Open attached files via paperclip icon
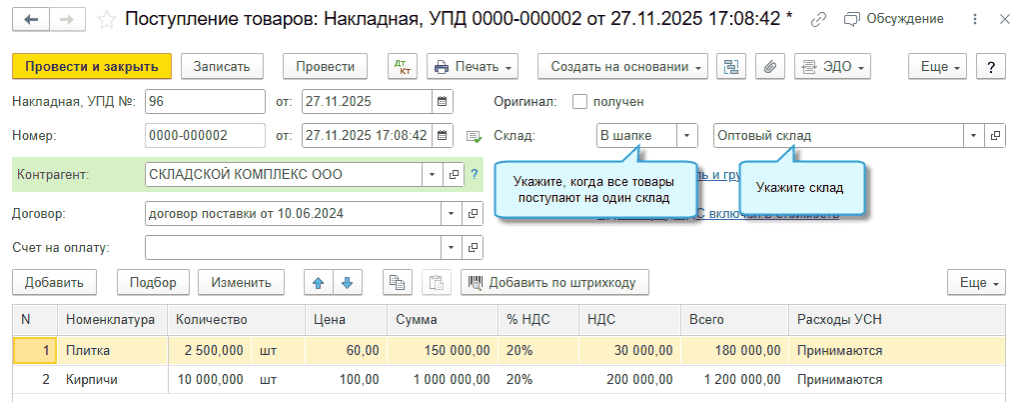 pyautogui.click(x=769, y=67)
